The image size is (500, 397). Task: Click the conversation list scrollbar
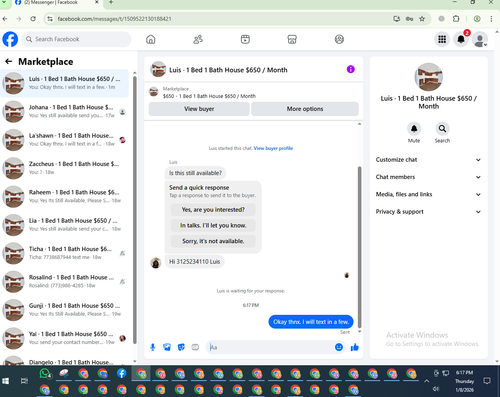135,210
